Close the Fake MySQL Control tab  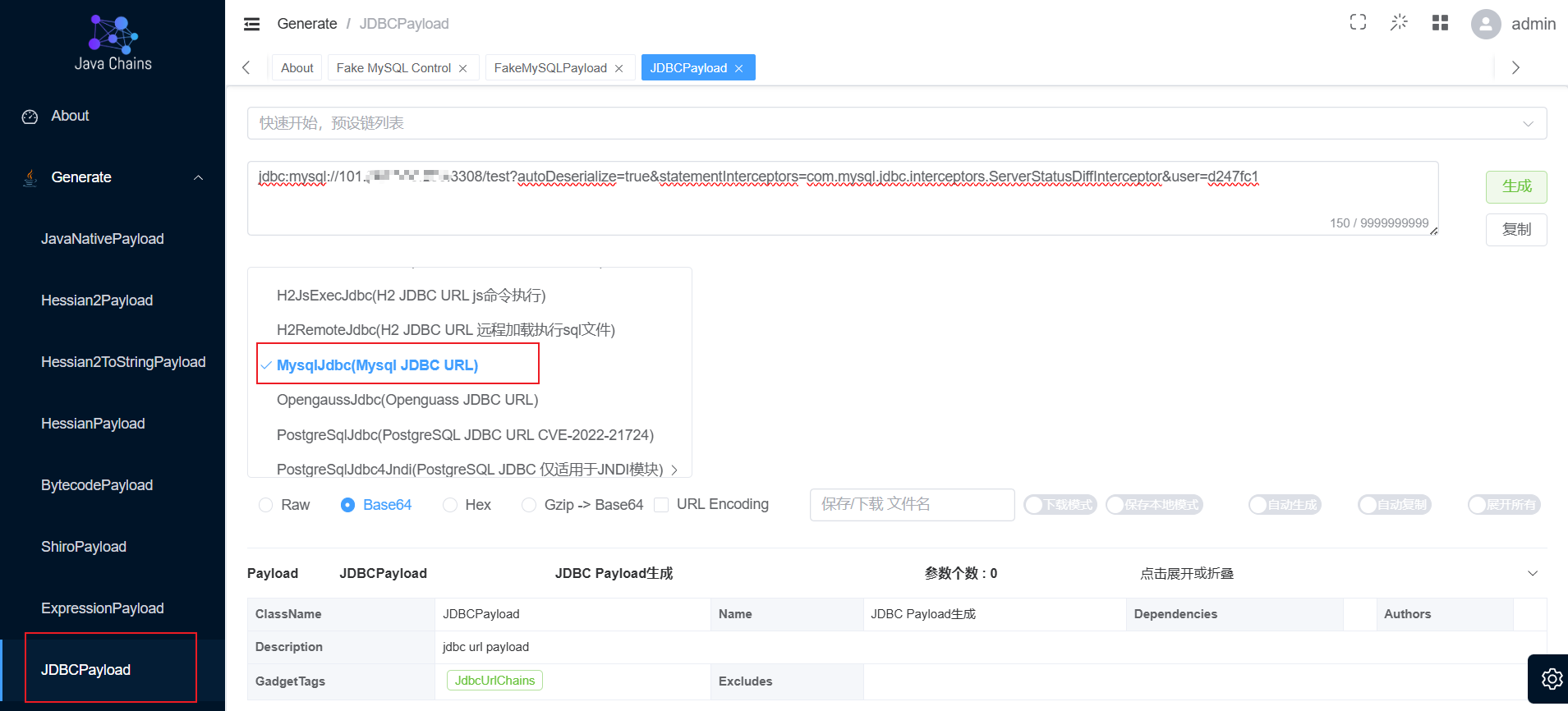tap(463, 68)
